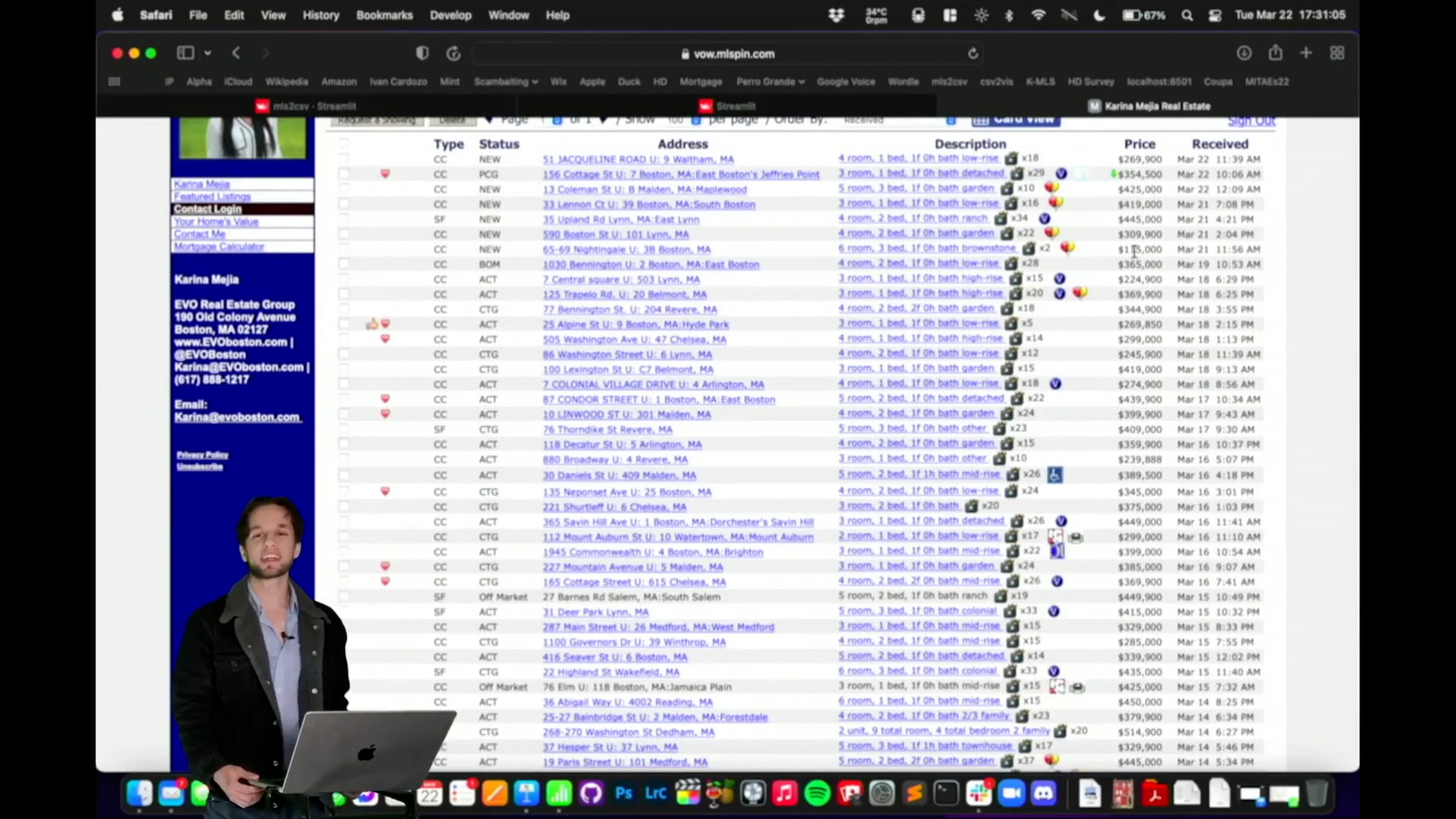Show the Safari sidebar
Viewport: 1456px width, 819px height.
click(x=185, y=53)
